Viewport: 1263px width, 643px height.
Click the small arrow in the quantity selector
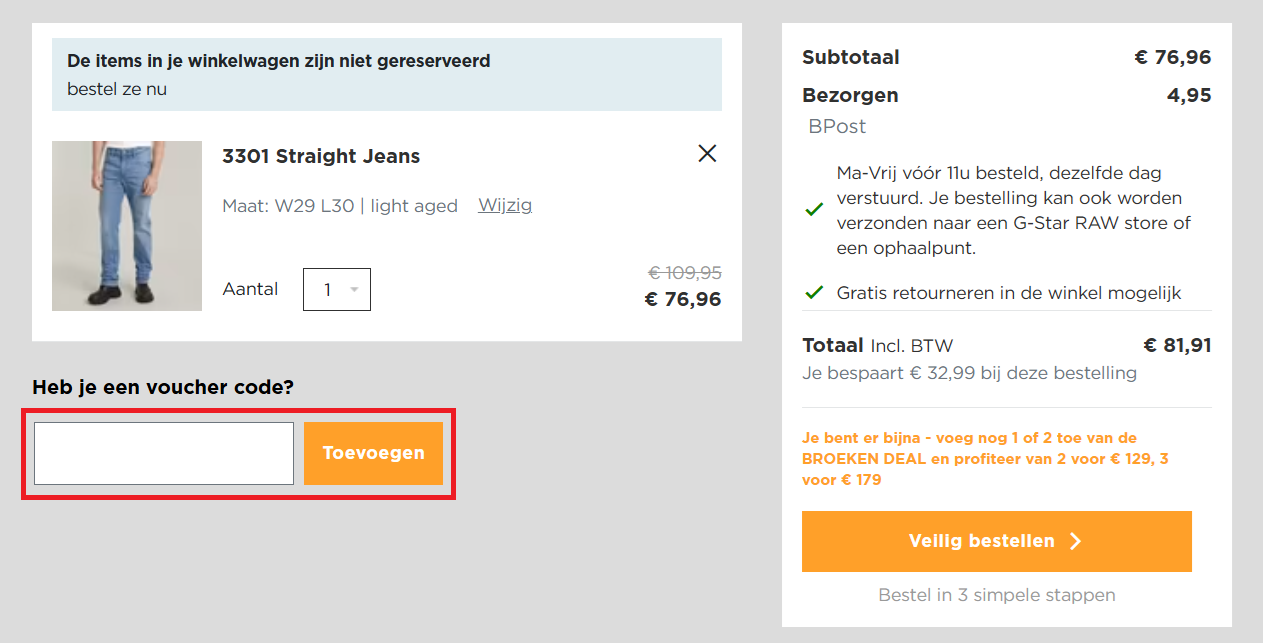tap(354, 290)
